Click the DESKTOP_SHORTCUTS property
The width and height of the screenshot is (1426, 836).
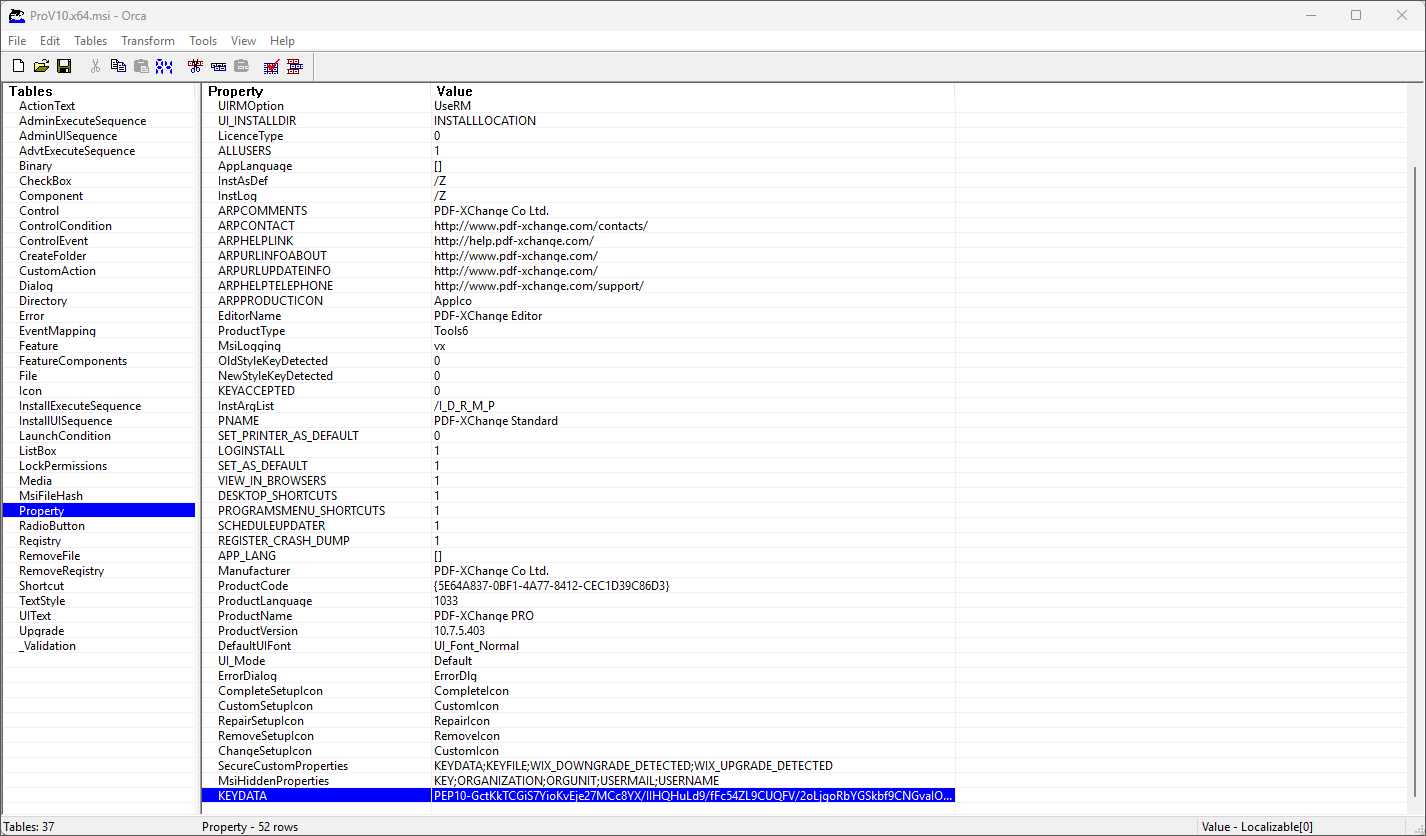pos(277,496)
